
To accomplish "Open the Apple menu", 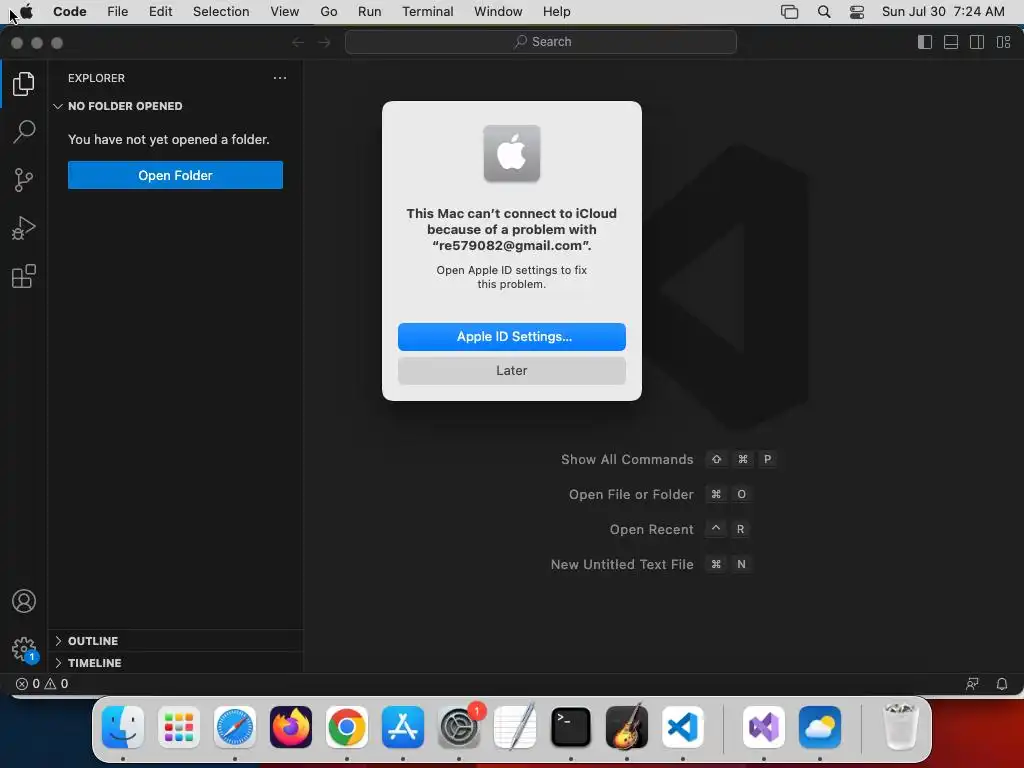I will (26, 12).
